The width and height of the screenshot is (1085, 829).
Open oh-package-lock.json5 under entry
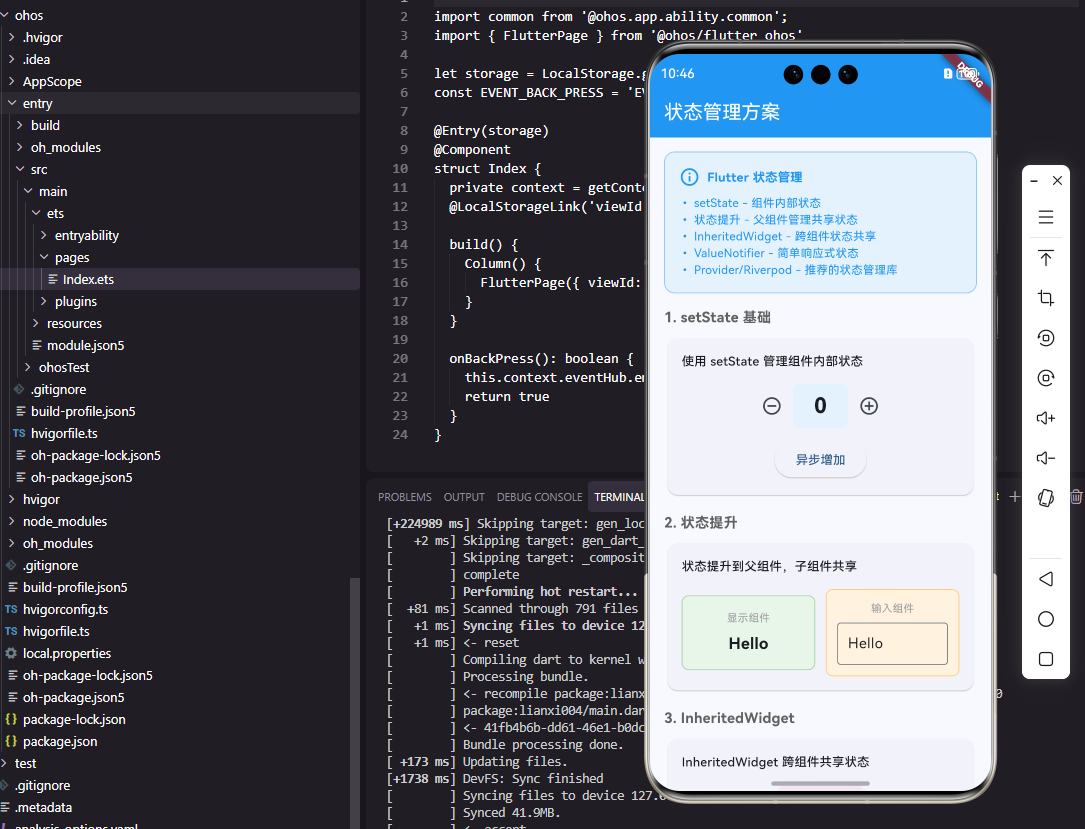[x=95, y=455]
